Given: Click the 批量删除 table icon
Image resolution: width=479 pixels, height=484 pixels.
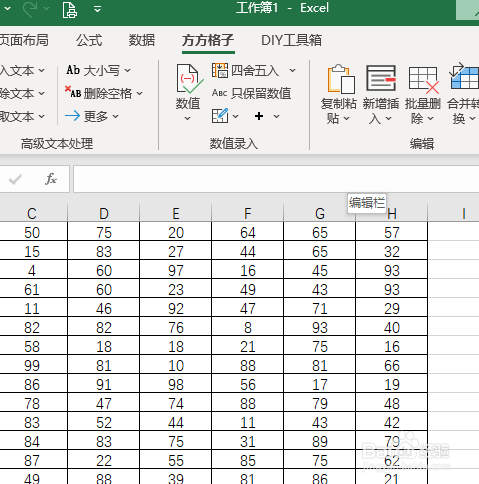Looking at the screenshot, I should (x=424, y=80).
